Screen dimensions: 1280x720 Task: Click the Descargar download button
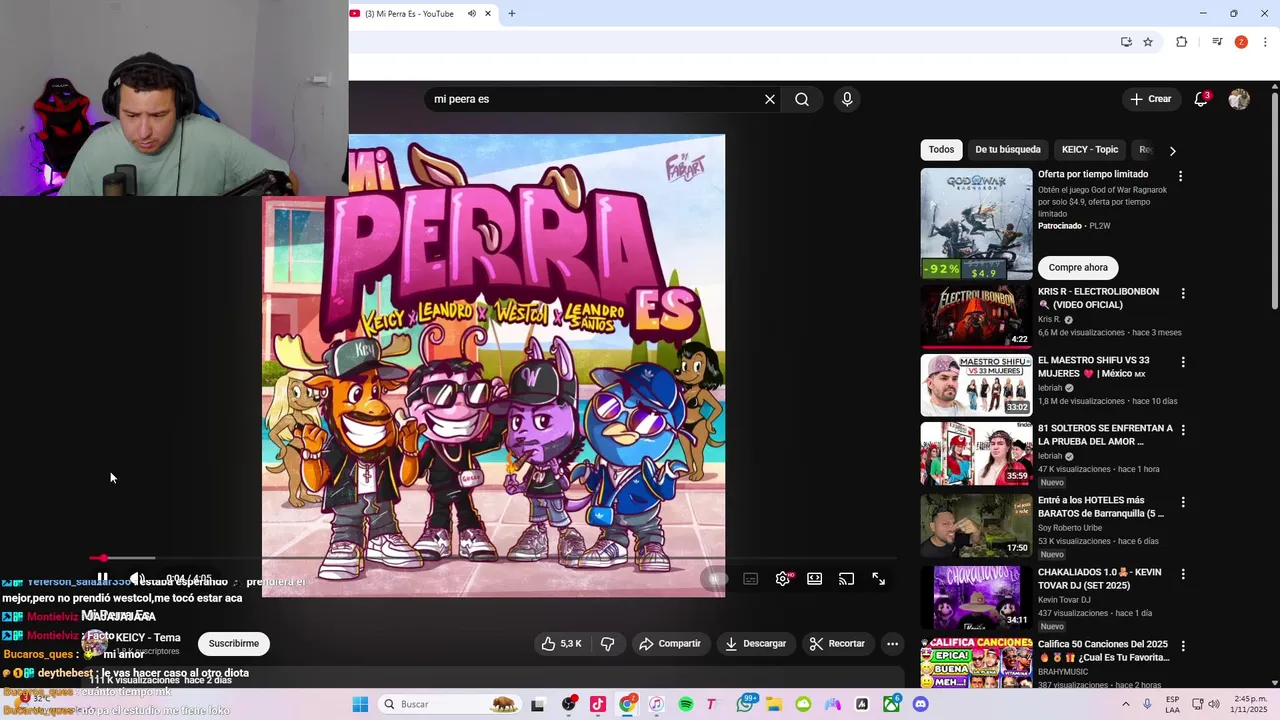tap(755, 644)
